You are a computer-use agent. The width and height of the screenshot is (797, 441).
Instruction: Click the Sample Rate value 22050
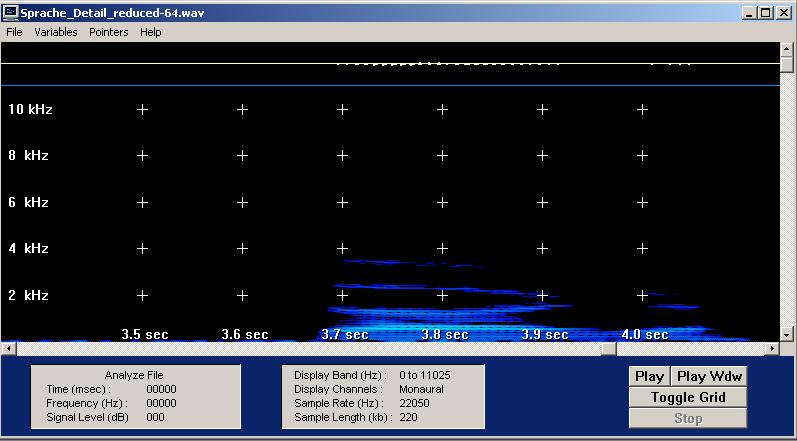coord(414,403)
